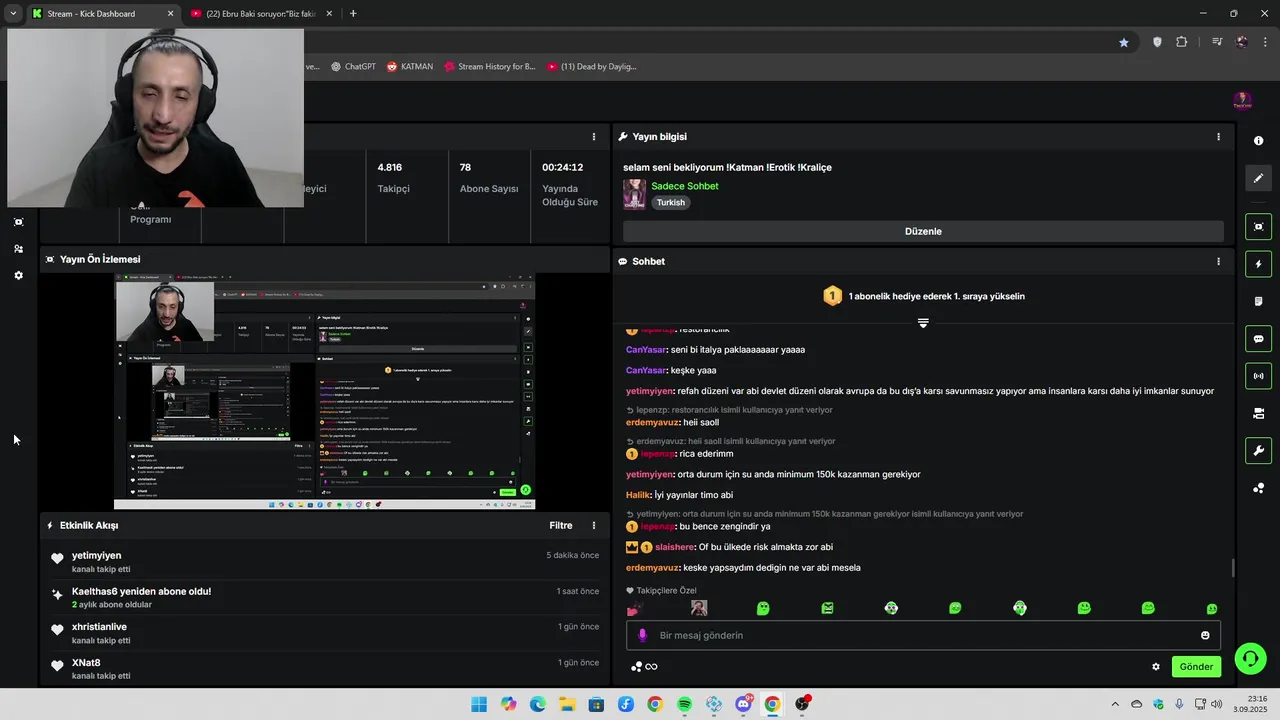Viewport: 1280px width, 720px height.
Task: Focus the Bir mesaj gönderin input field
Action: [923, 635]
